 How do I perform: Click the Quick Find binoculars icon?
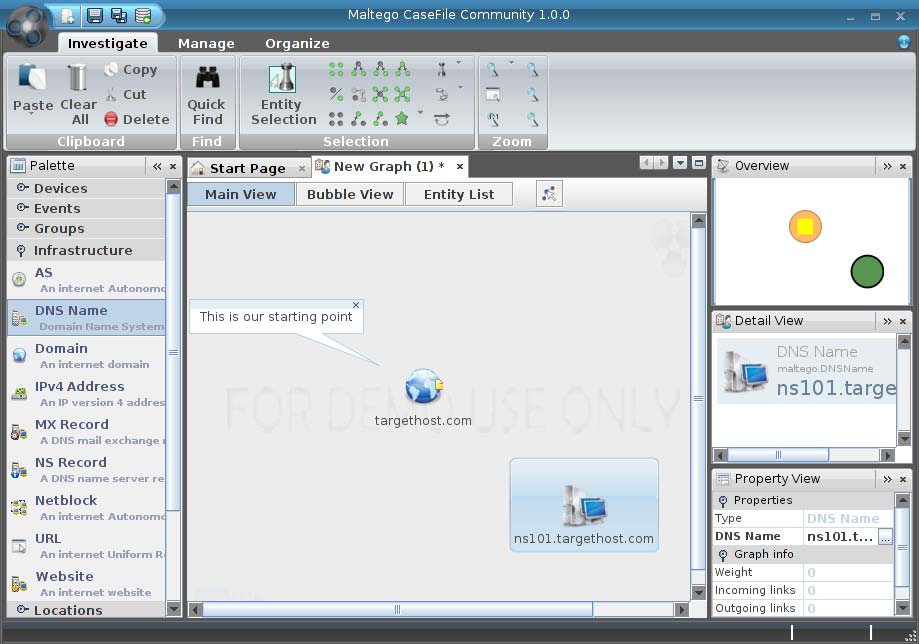[207, 78]
